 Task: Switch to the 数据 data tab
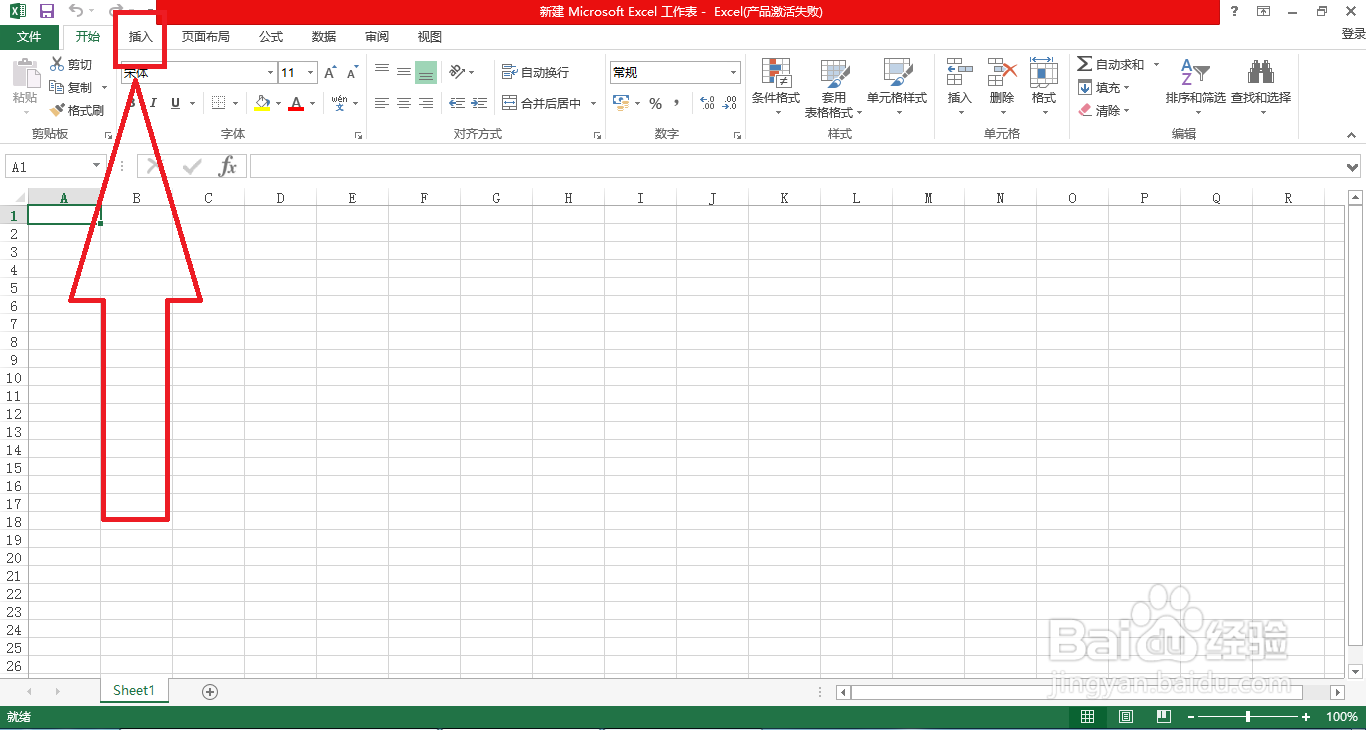pyautogui.click(x=324, y=37)
